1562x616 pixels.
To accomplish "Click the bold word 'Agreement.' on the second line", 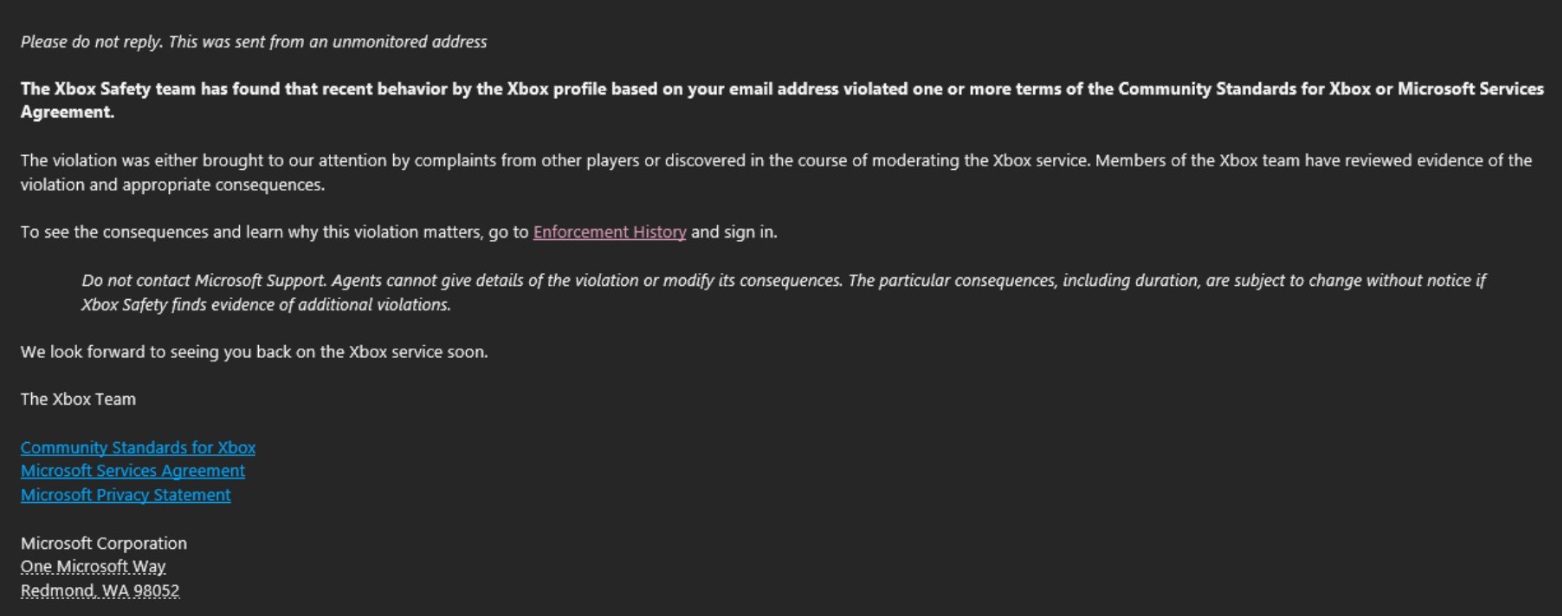I will [67, 112].
